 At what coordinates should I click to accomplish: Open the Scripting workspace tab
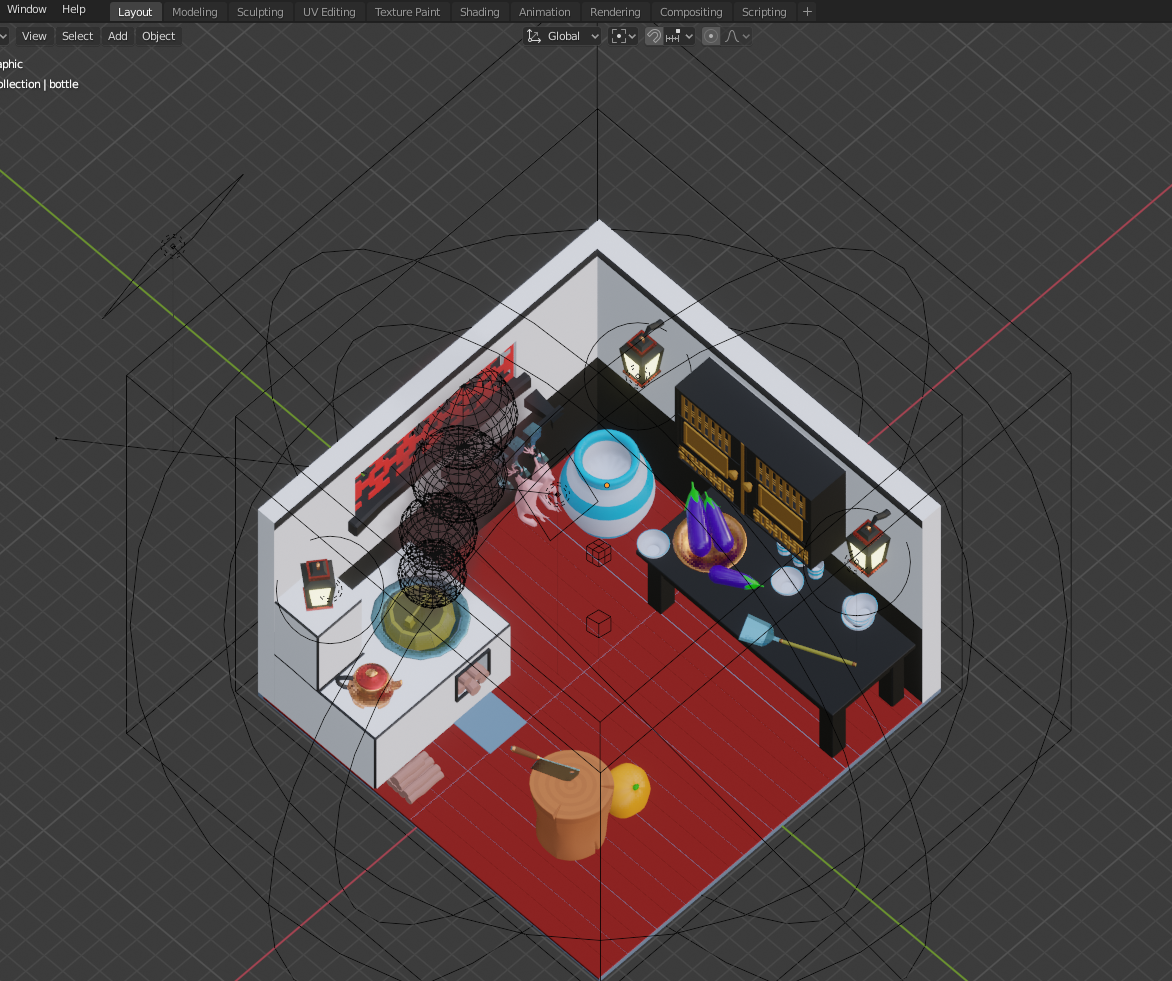tap(764, 12)
